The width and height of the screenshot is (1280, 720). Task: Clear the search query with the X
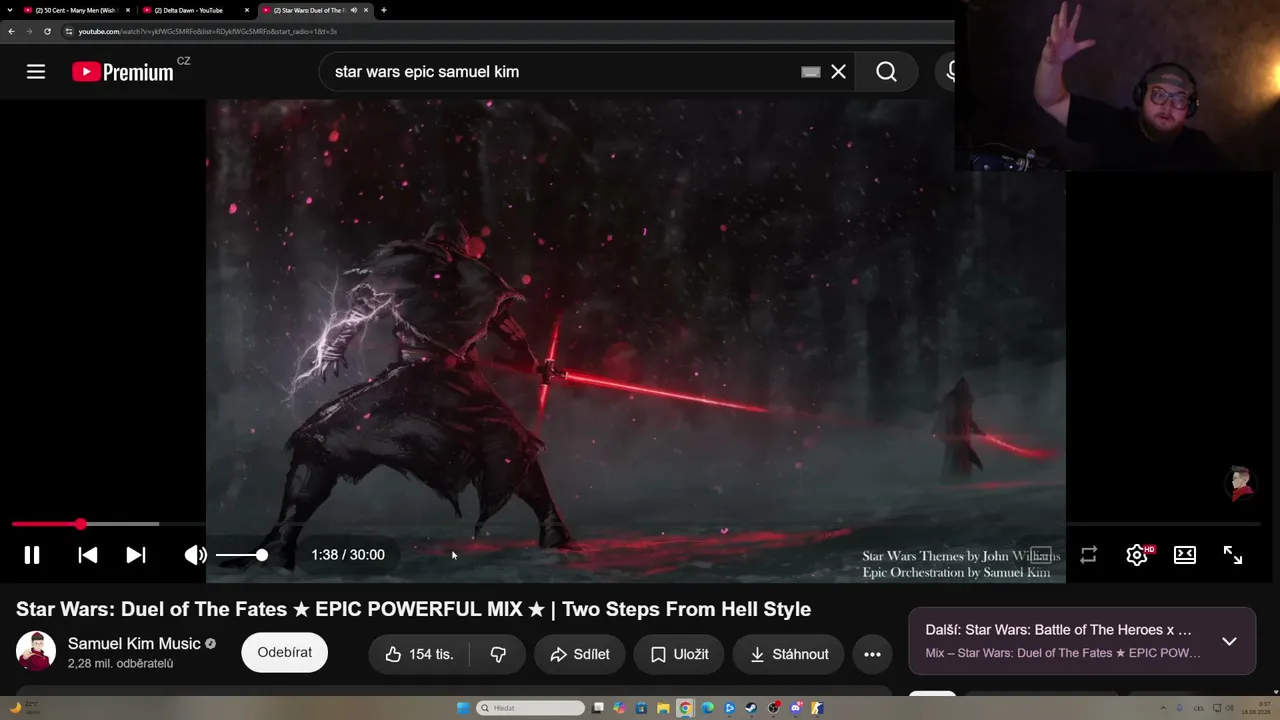(x=838, y=71)
